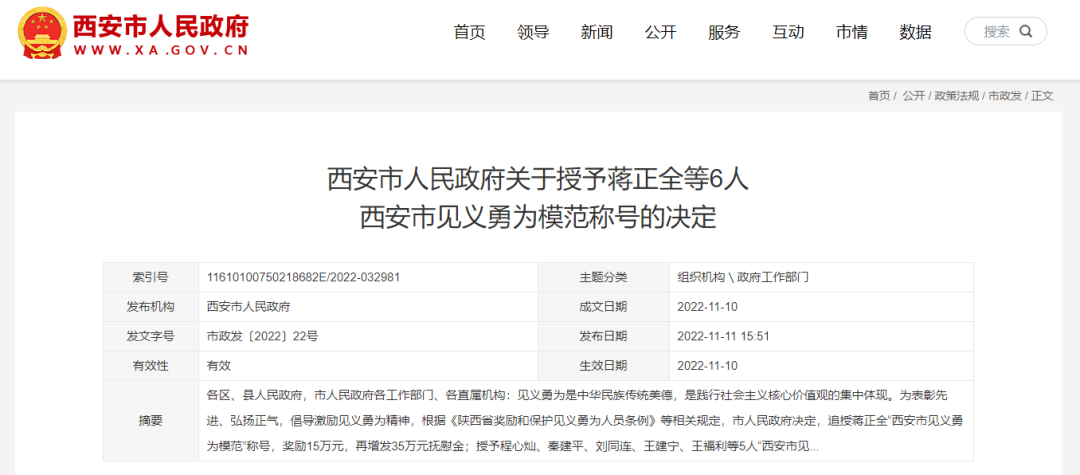
Task: Follow the 公开 breadcrumb link
Action: tap(913, 96)
